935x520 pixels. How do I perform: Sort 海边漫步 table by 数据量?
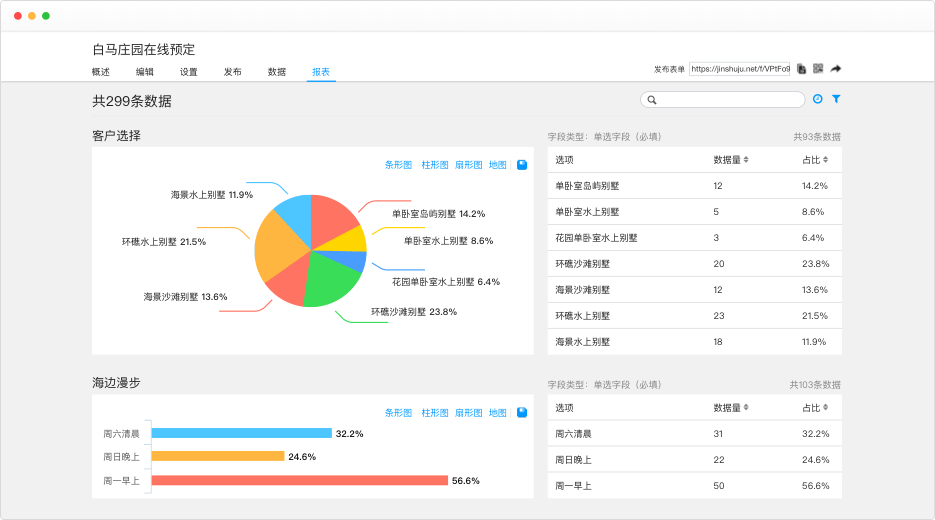pos(731,408)
